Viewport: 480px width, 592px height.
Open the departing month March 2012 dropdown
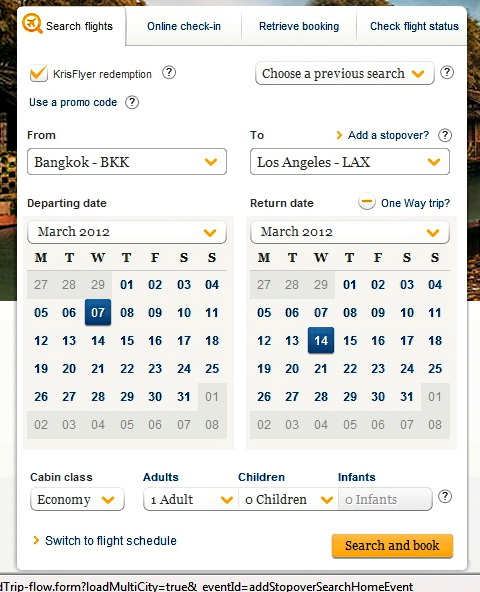pos(127,232)
